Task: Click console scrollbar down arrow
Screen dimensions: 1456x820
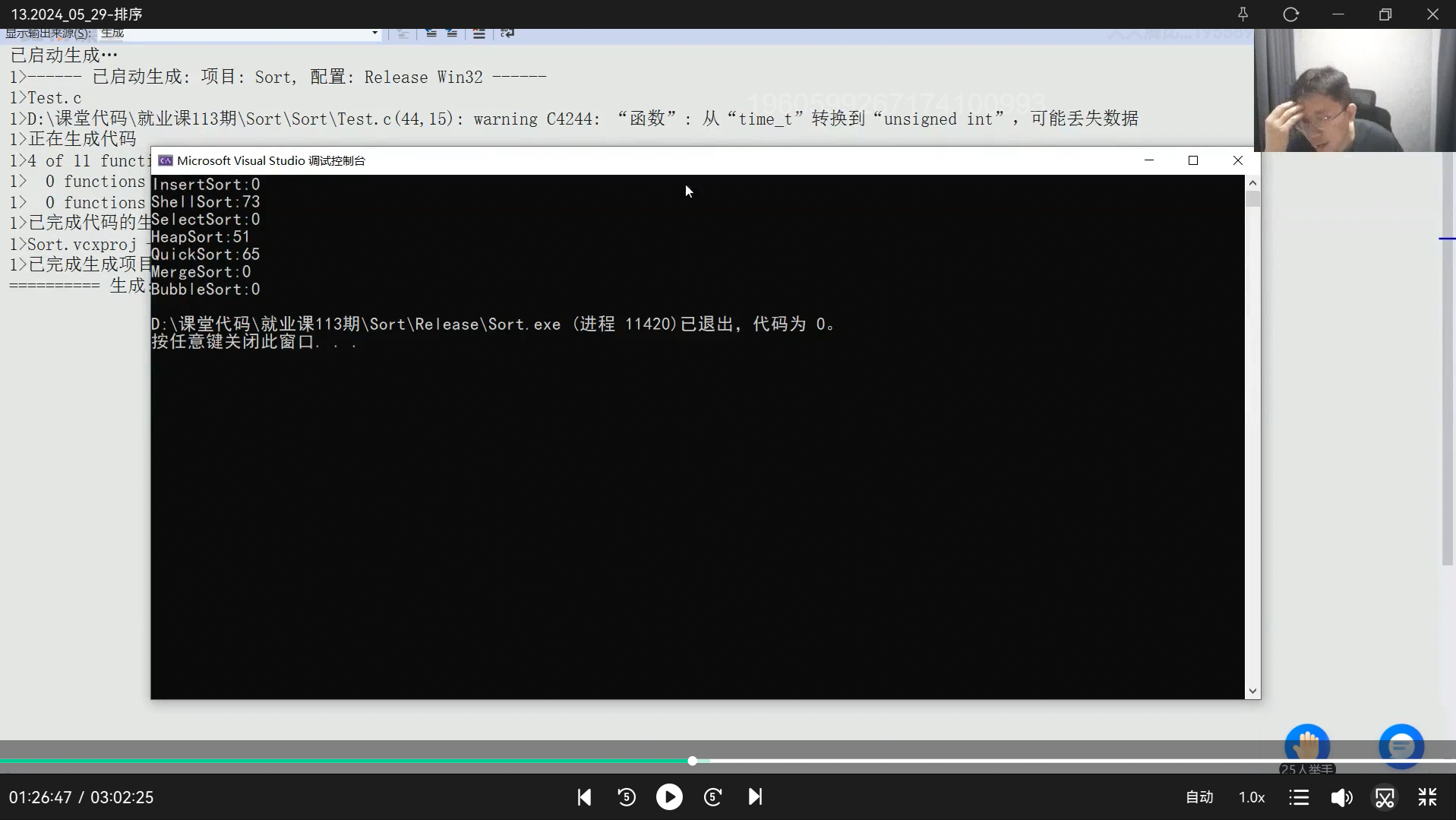Action: [1252, 692]
